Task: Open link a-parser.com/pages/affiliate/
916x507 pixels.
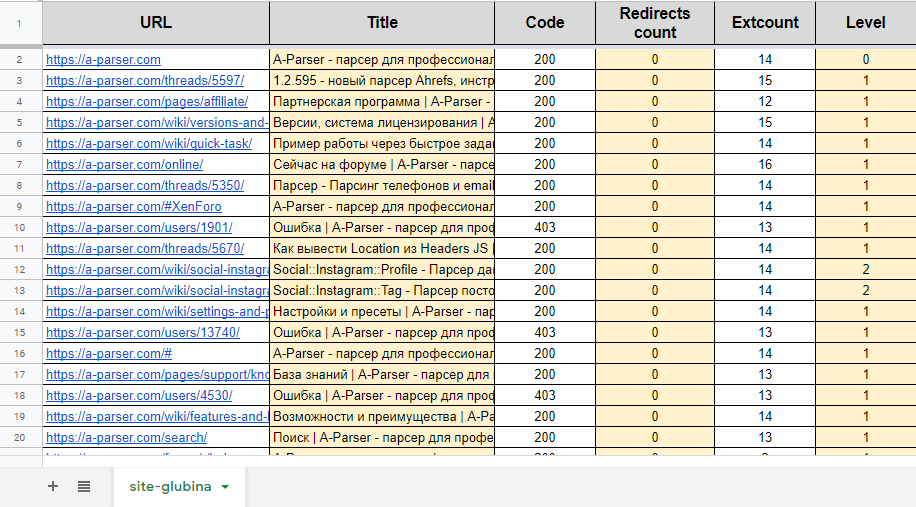Action: click(147, 102)
